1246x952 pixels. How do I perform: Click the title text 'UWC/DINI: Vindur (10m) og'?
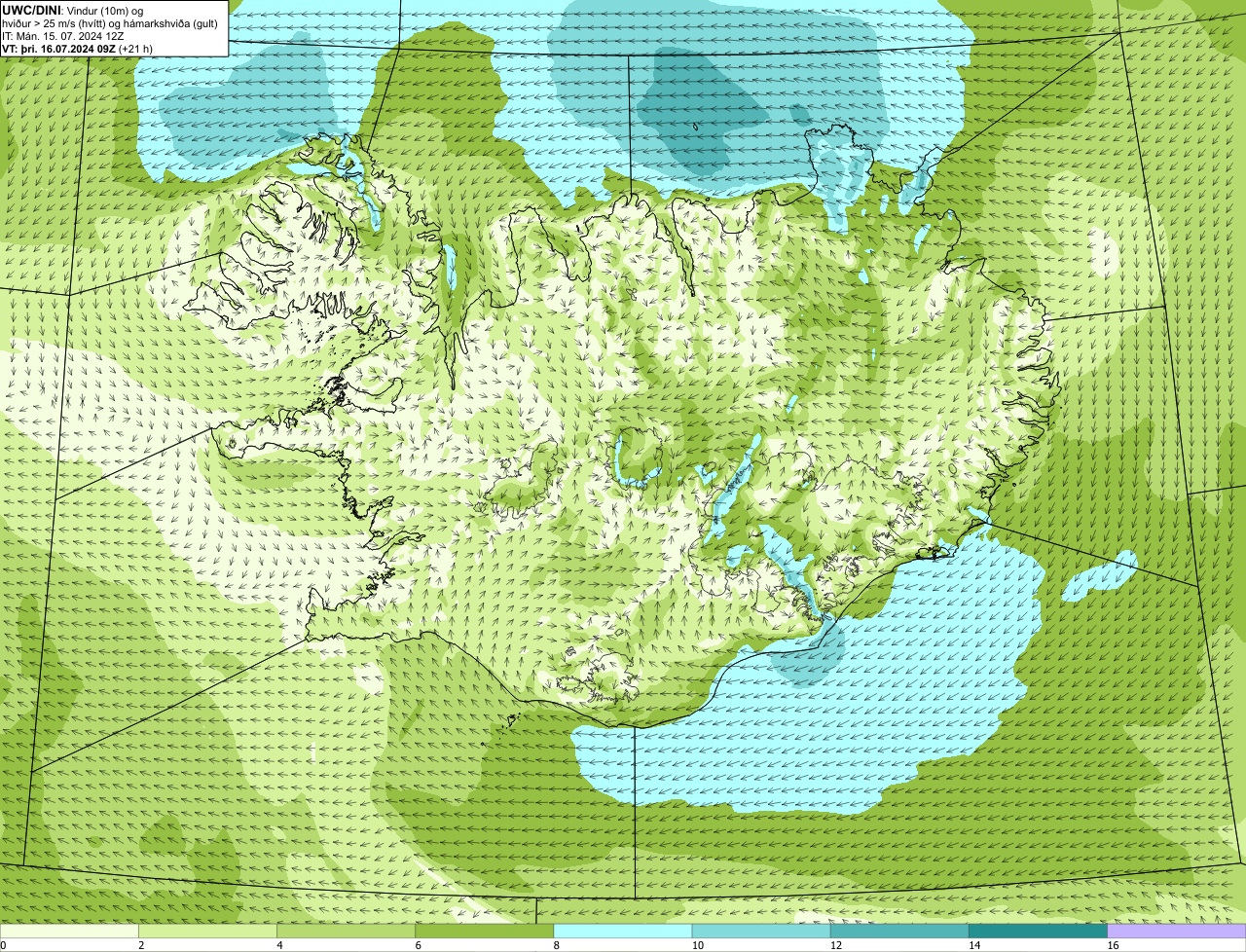click(73, 10)
